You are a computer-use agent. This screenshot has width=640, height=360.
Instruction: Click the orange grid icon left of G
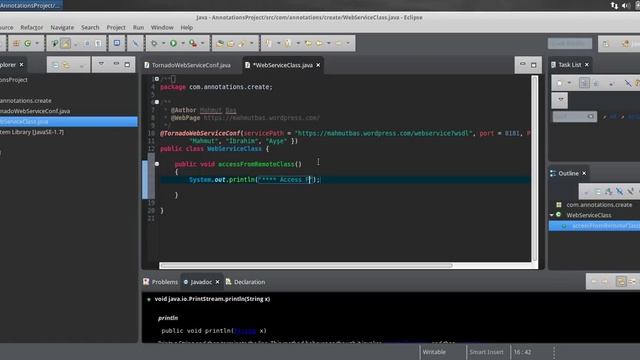pos(16,43)
